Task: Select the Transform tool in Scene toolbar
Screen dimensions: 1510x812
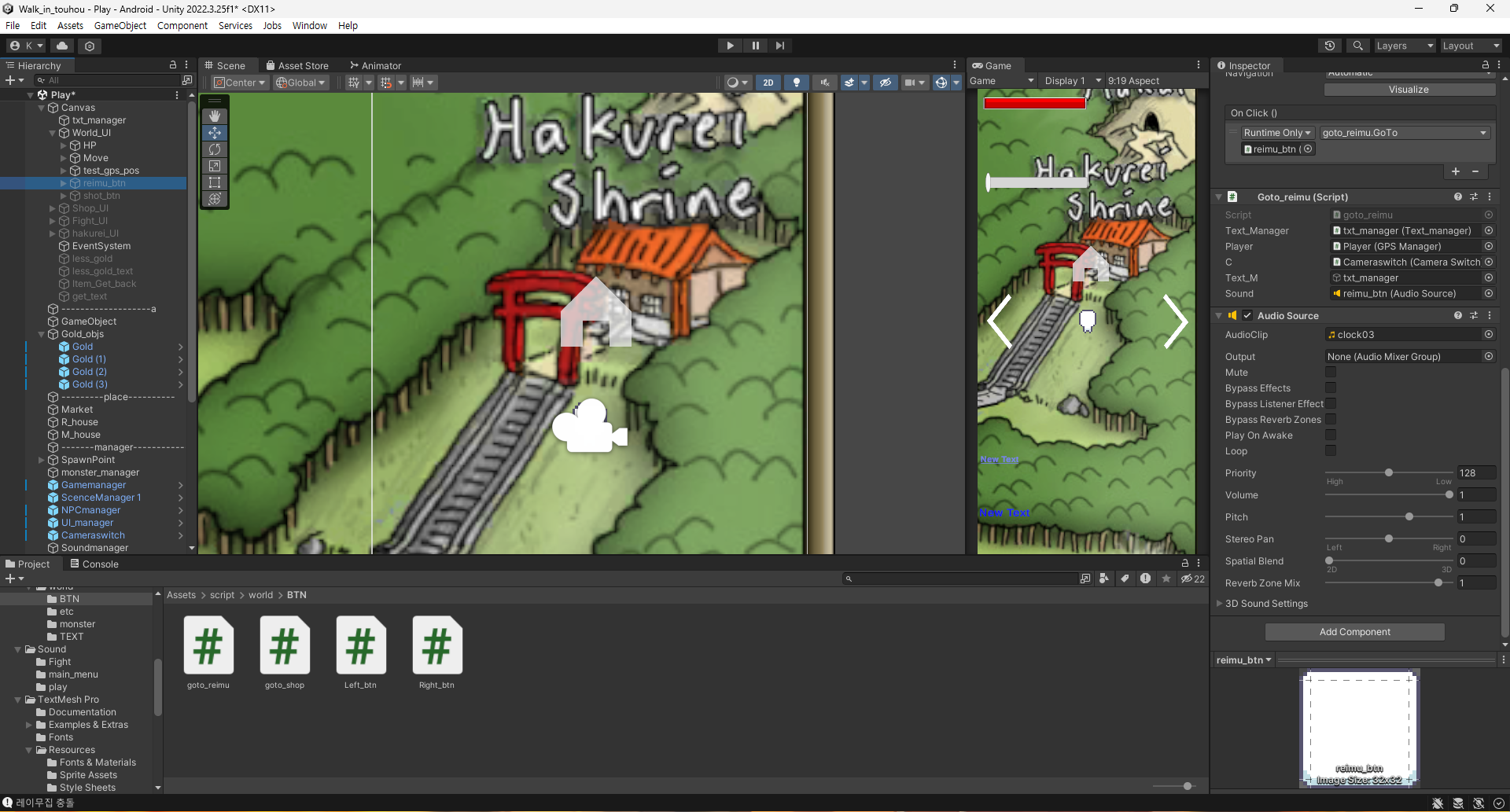Action: 215,199
